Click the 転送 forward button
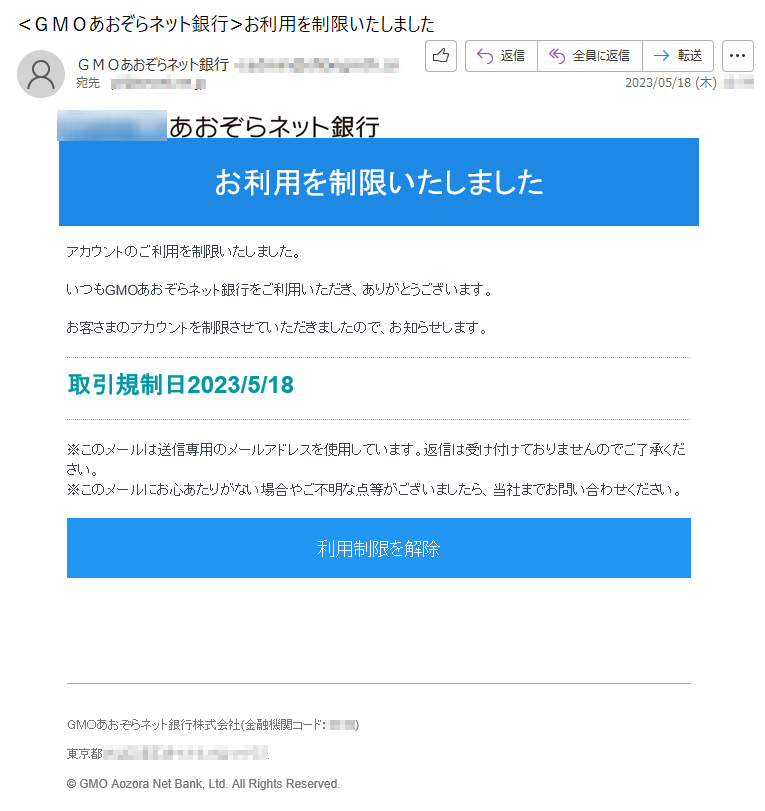765x811 pixels. click(678, 56)
